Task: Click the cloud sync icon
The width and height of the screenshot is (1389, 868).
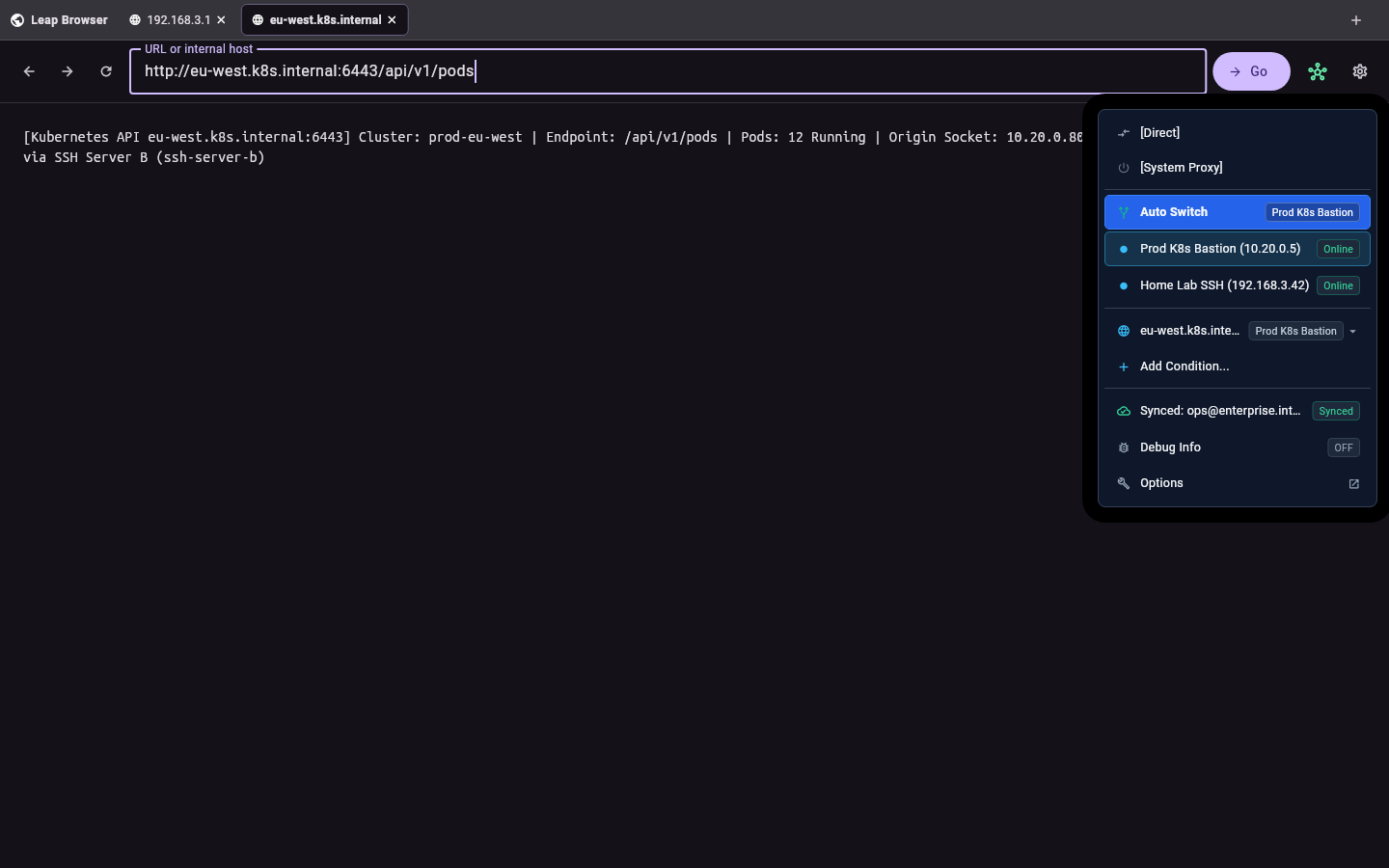Action: pyautogui.click(x=1124, y=411)
